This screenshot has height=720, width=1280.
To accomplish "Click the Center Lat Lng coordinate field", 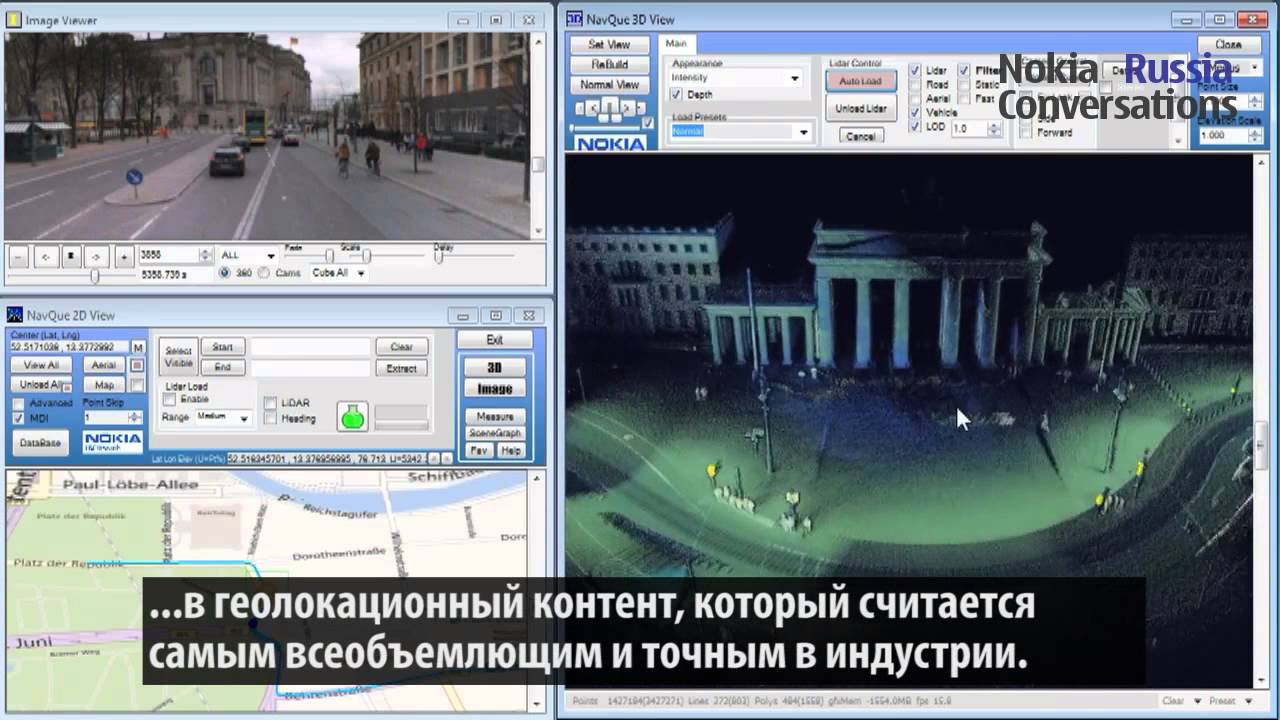I will click(x=69, y=347).
